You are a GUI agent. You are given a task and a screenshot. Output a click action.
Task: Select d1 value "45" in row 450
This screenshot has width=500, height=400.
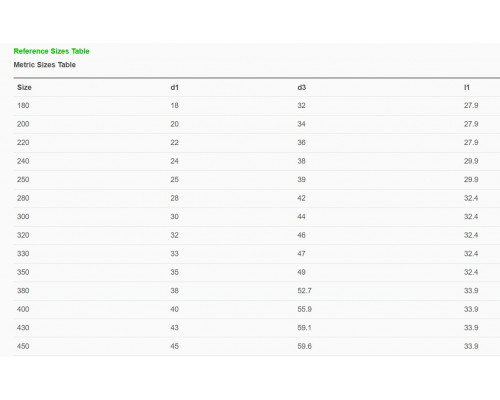175,346
